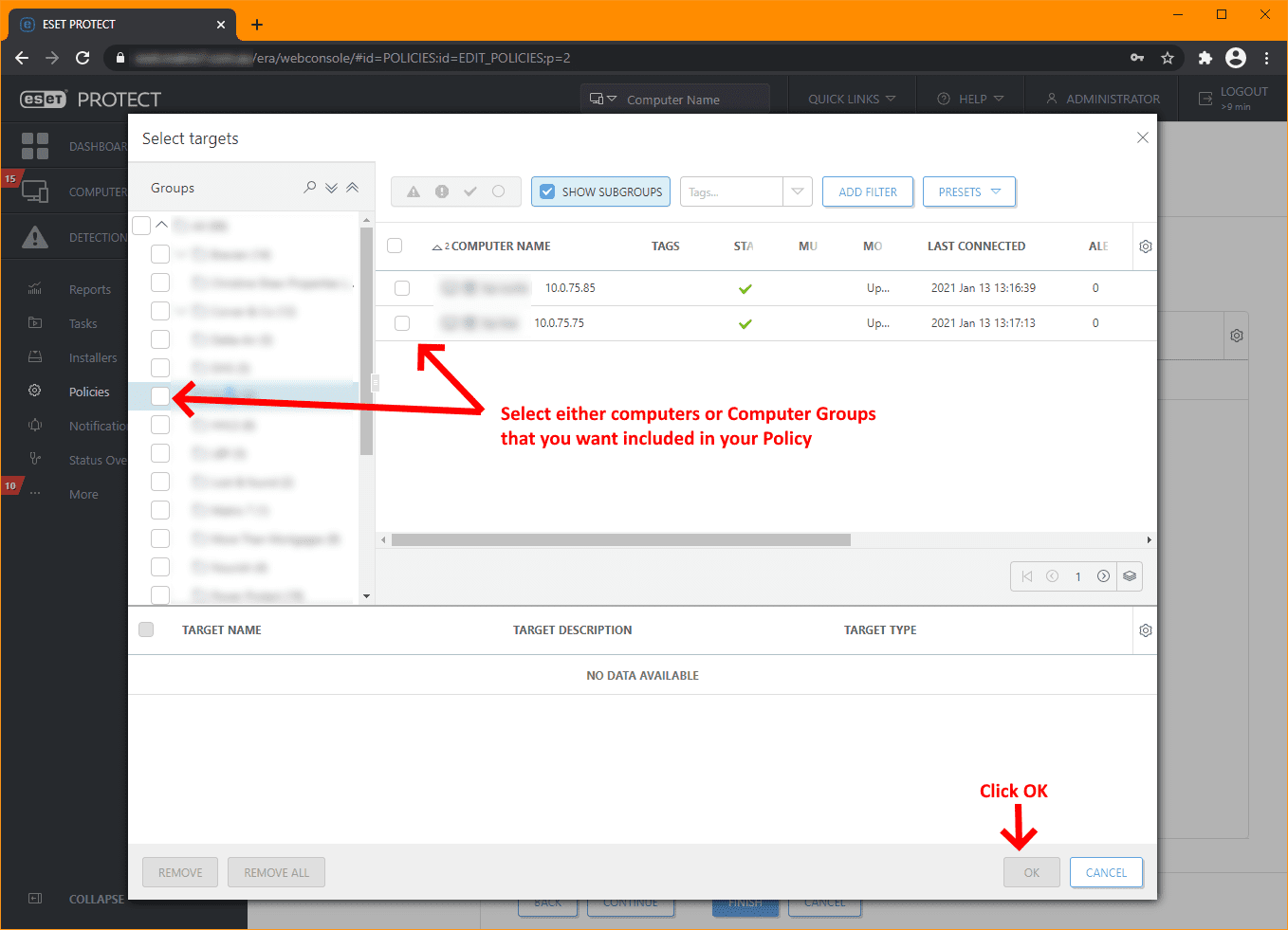This screenshot has height=930, width=1288.
Task: Open Installers in the sidebar
Action: tap(93, 358)
